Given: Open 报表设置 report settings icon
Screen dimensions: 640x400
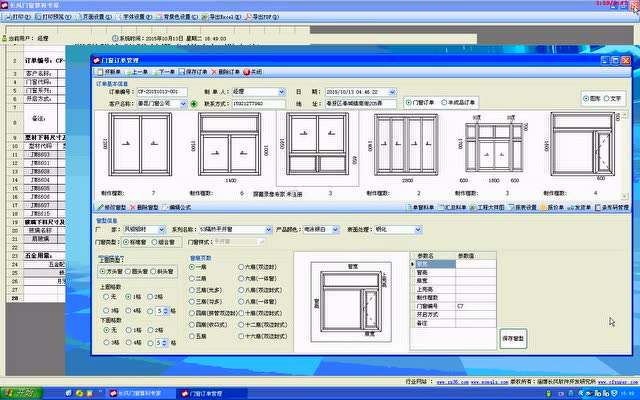Looking at the screenshot, I should click(x=522, y=207).
